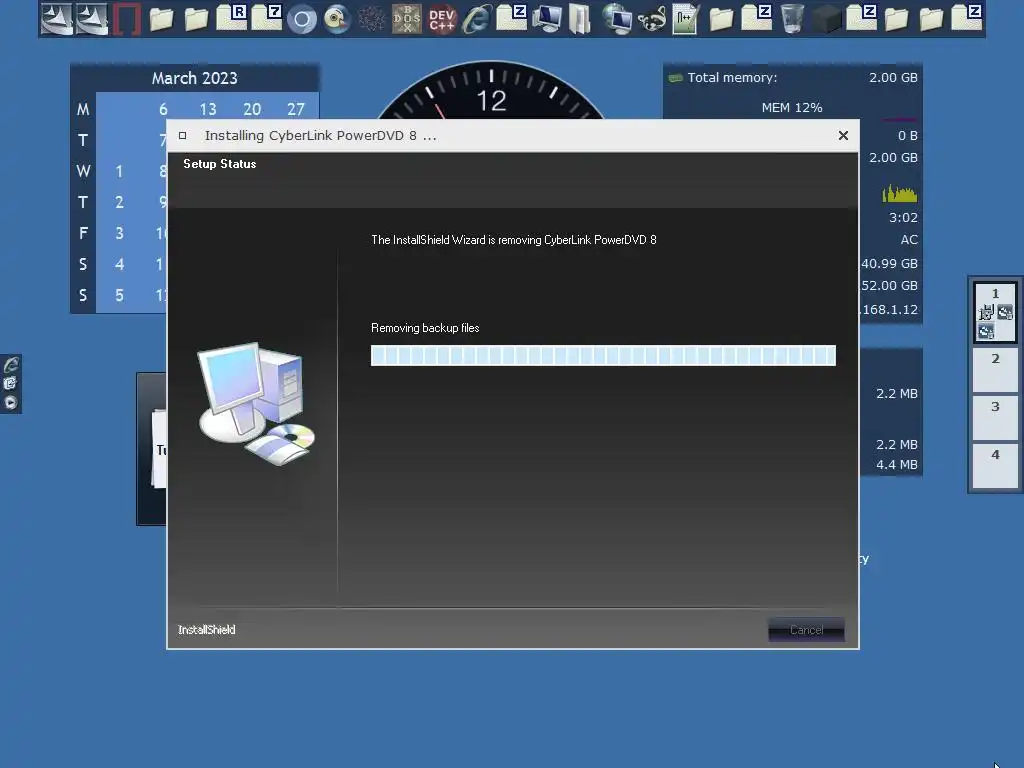The width and height of the screenshot is (1024, 768).
Task: Click the Total memory label
Action: click(732, 78)
